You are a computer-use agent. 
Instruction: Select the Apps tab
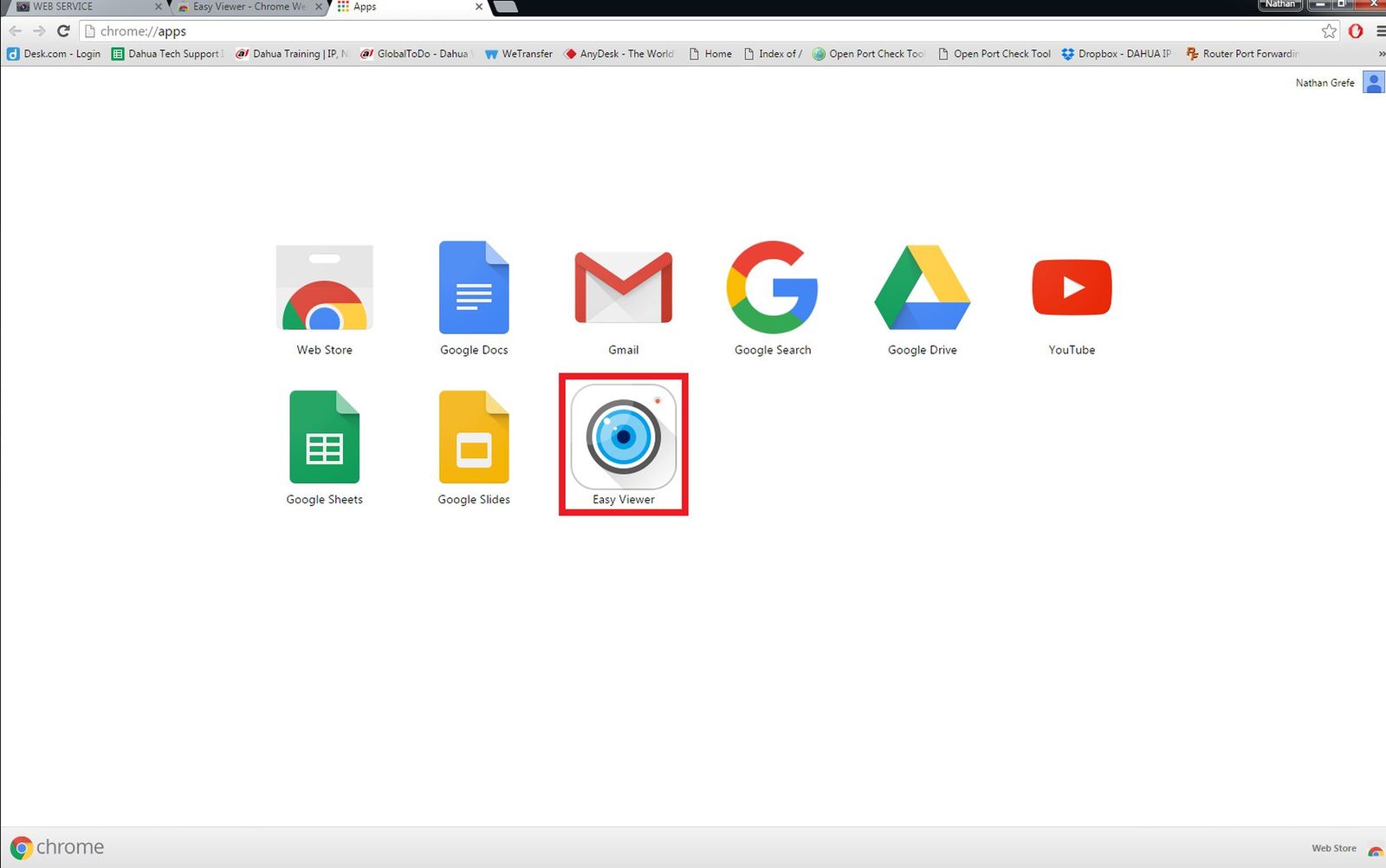click(x=407, y=7)
